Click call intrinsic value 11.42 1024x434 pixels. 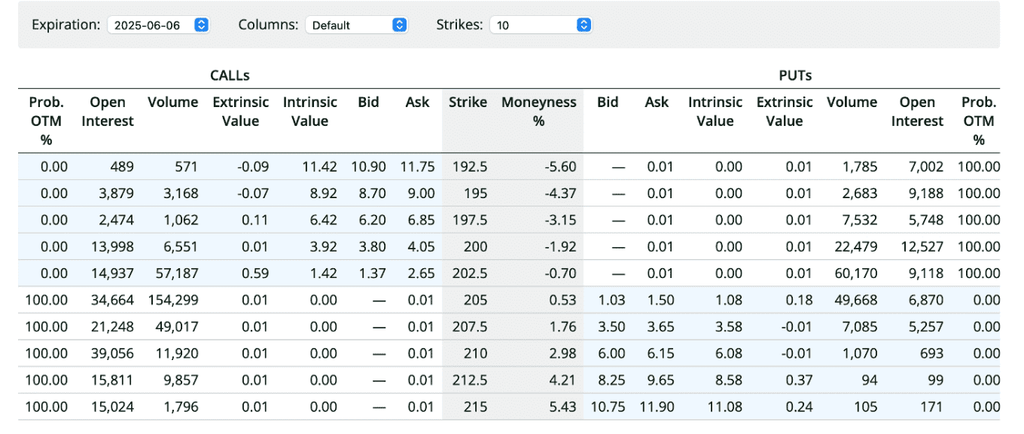pyautogui.click(x=321, y=166)
